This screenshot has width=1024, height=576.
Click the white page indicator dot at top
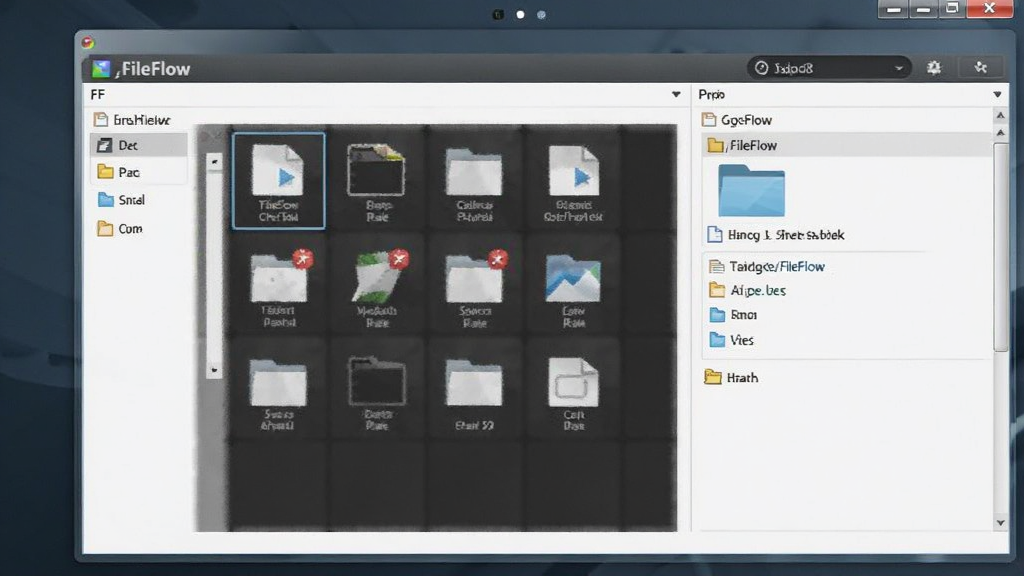coord(520,14)
